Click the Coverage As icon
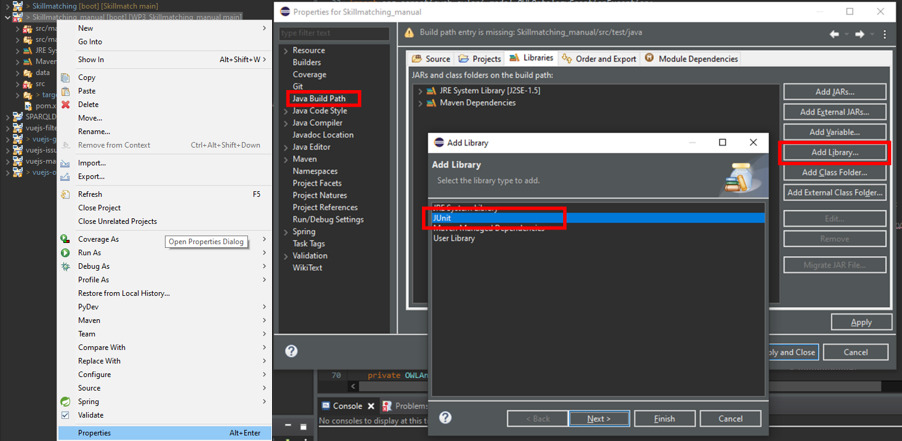902x441 pixels. [66, 239]
